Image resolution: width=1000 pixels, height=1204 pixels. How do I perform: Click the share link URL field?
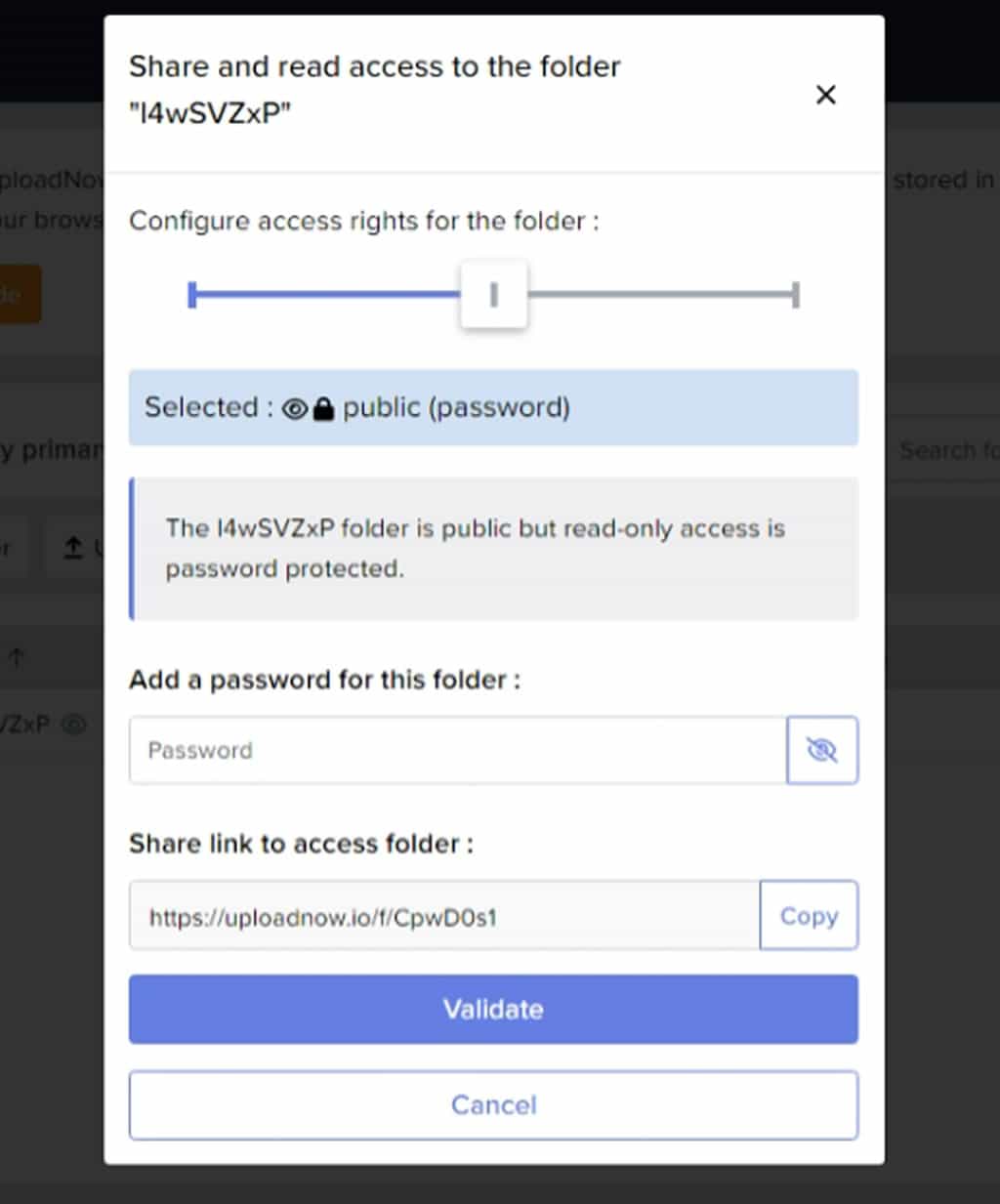pyautogui.click(x=444, y=916)
